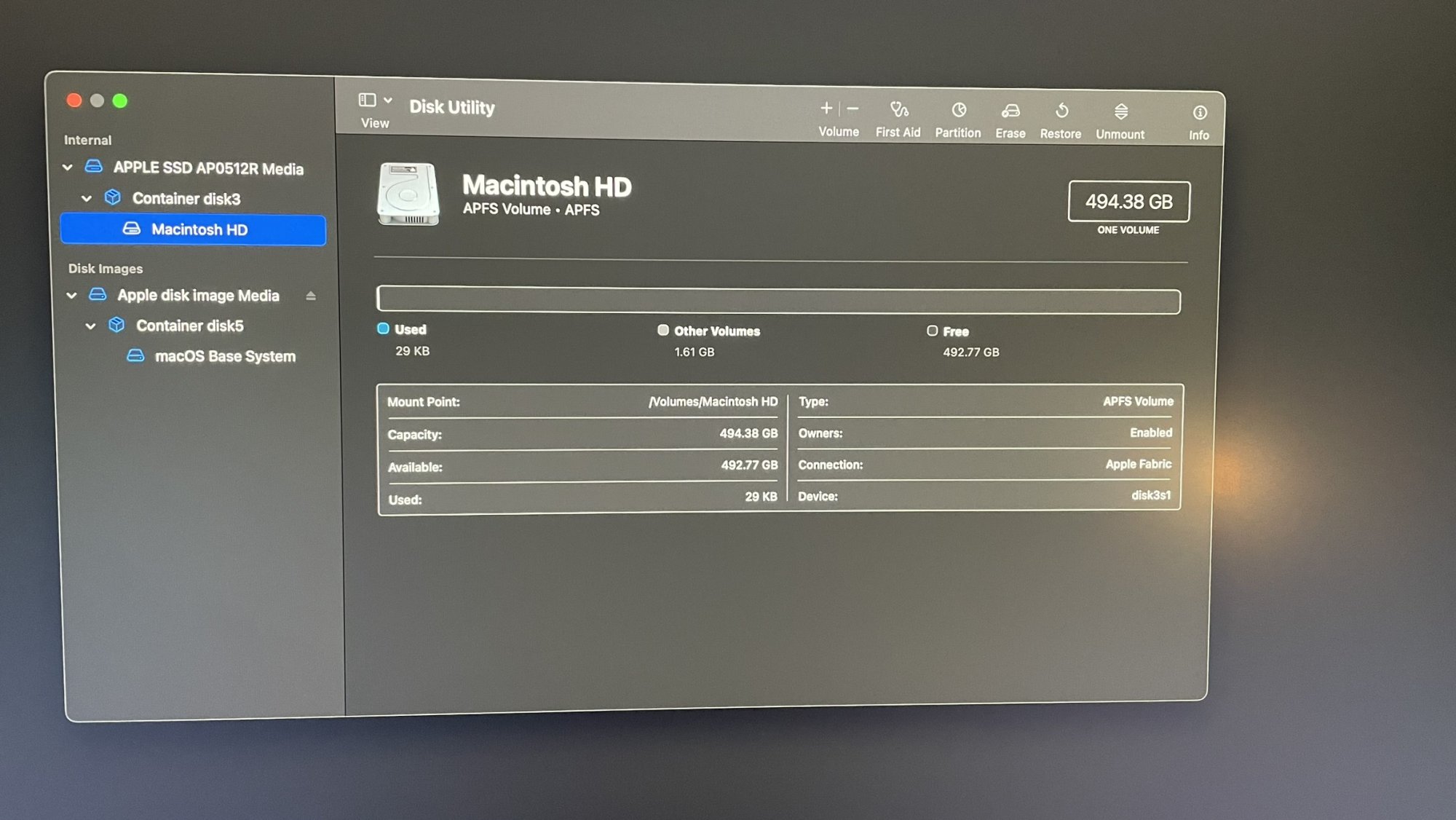The image size is (1456, 820).
Task: Add a volume with plus button
Action: 826,109
